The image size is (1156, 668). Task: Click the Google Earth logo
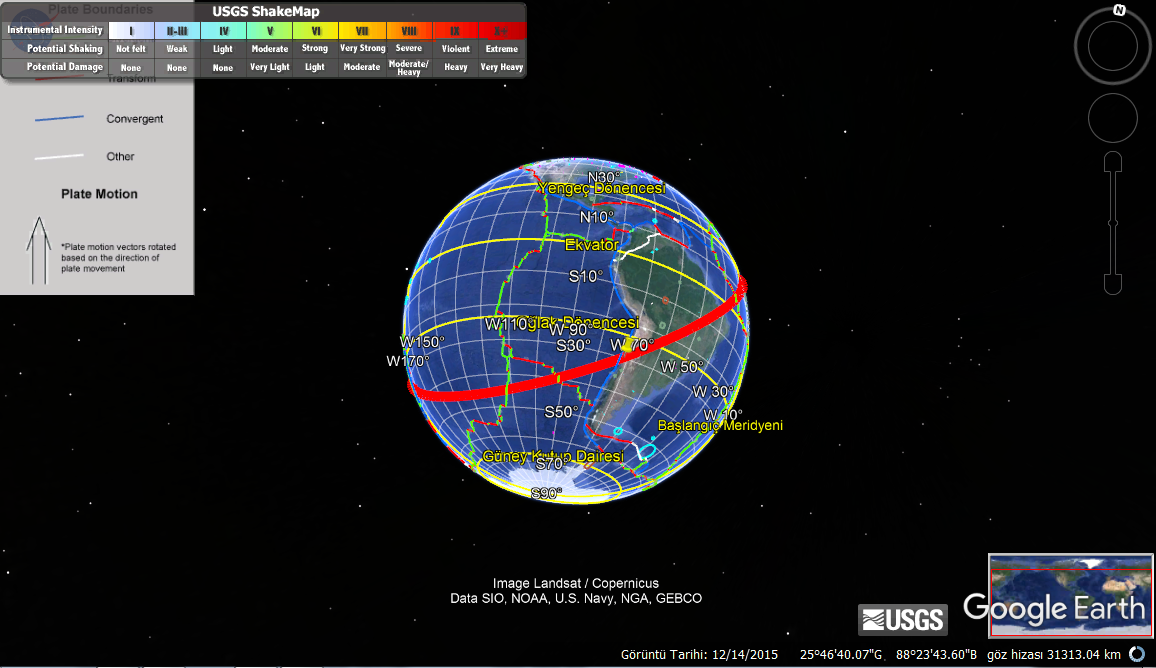1054,608
